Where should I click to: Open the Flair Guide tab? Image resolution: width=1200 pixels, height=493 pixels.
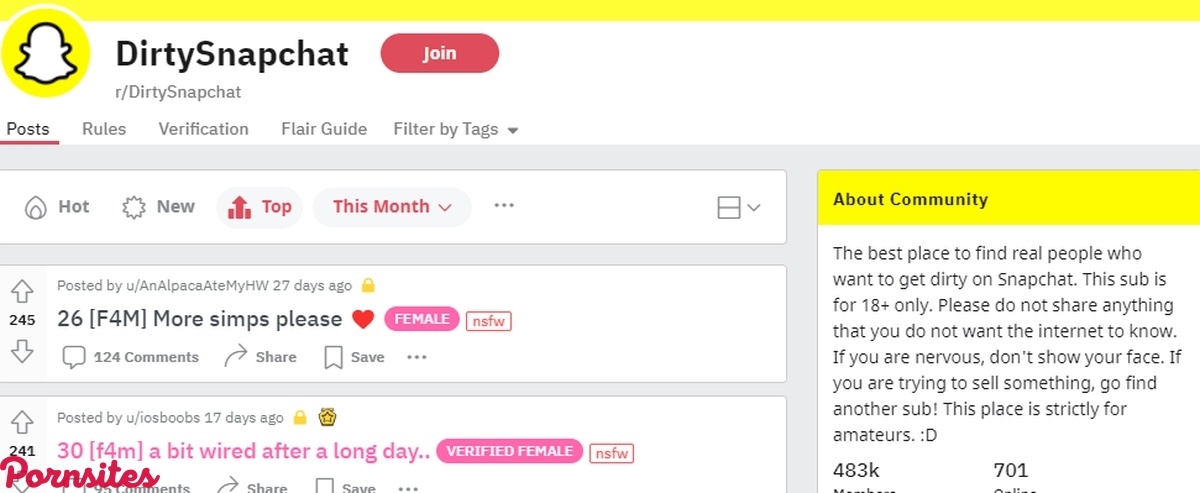click(x=324, y=129)
